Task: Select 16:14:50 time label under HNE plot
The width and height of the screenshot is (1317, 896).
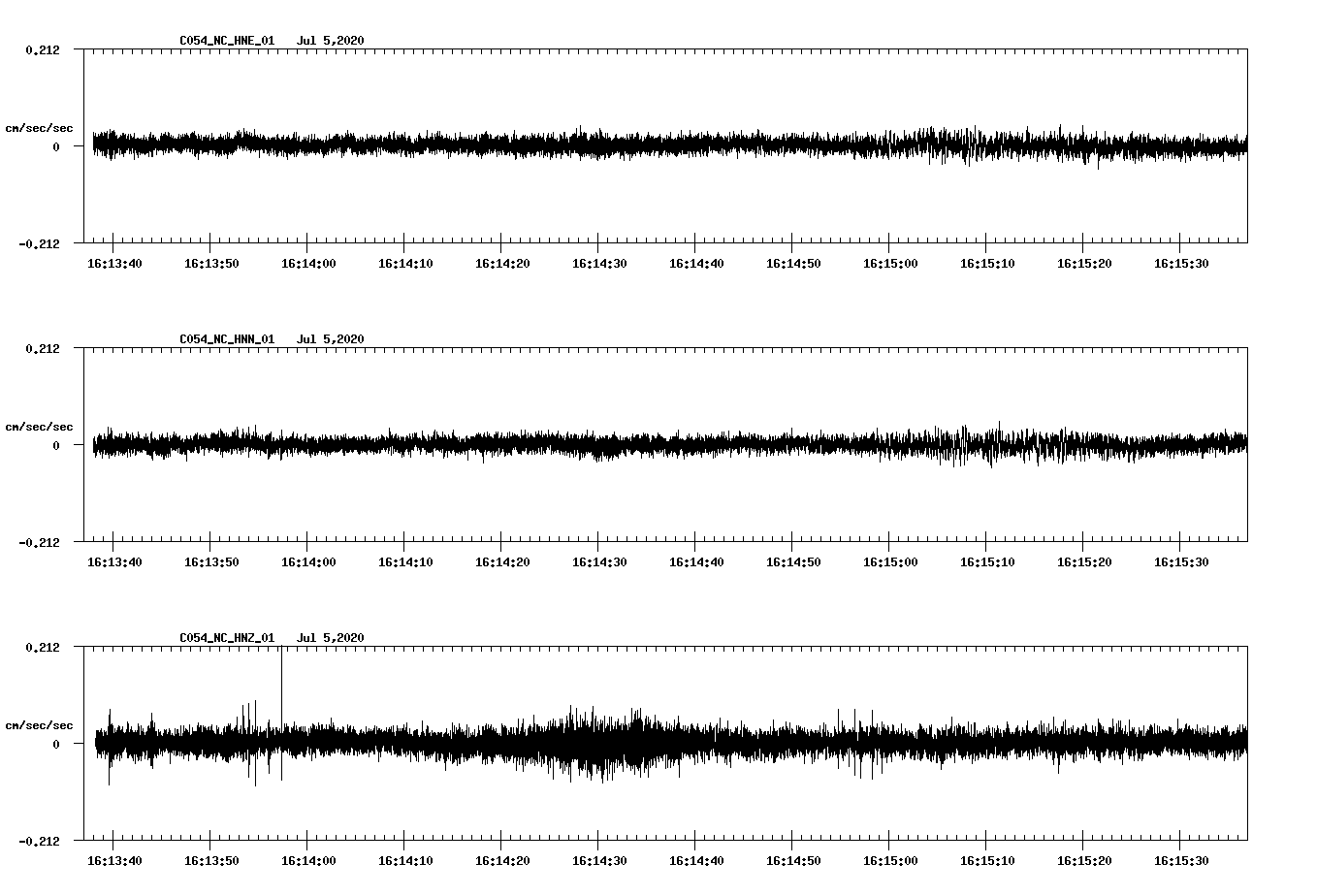Action: (x=793, y=264)
